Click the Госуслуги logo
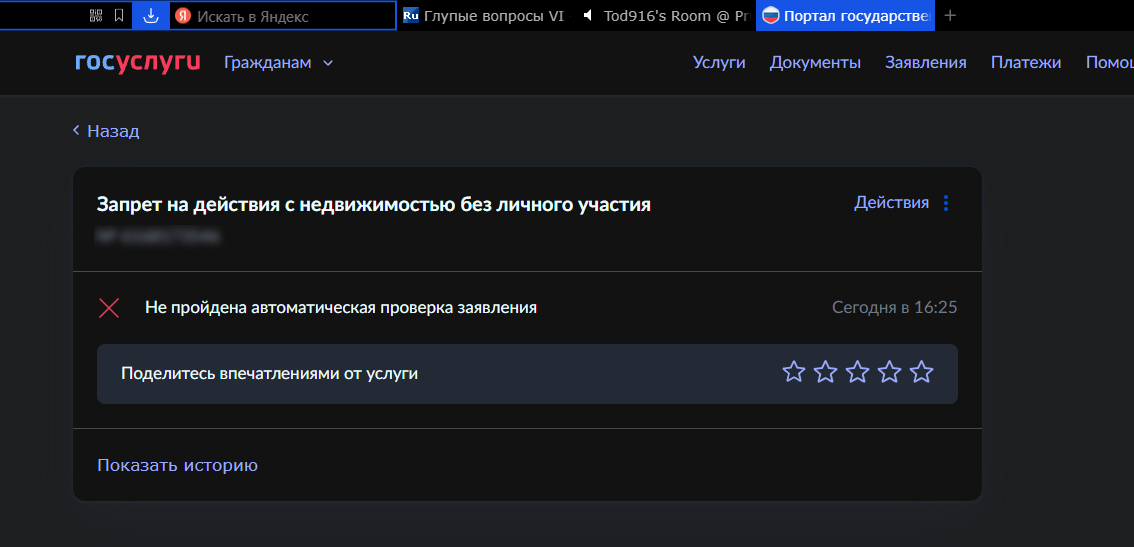This screenshot has width=1134, height=547. 138,62
